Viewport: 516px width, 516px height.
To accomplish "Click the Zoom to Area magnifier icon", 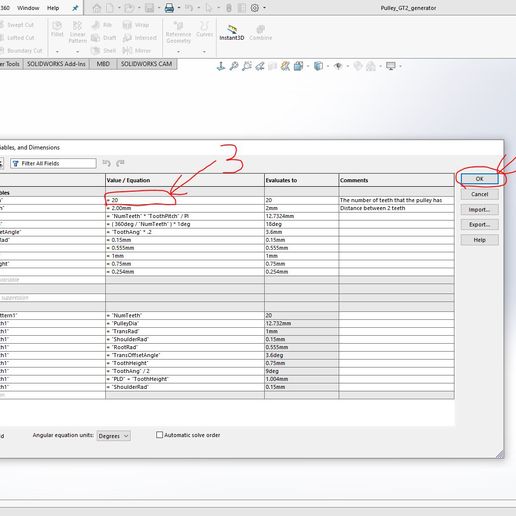I will 247,66.
